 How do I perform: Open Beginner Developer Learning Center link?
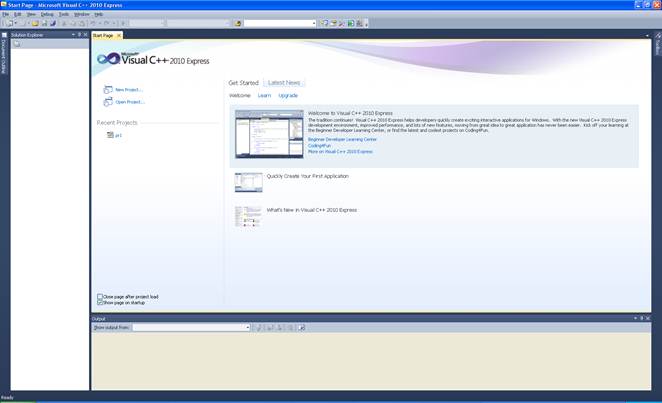pos(342,139)
